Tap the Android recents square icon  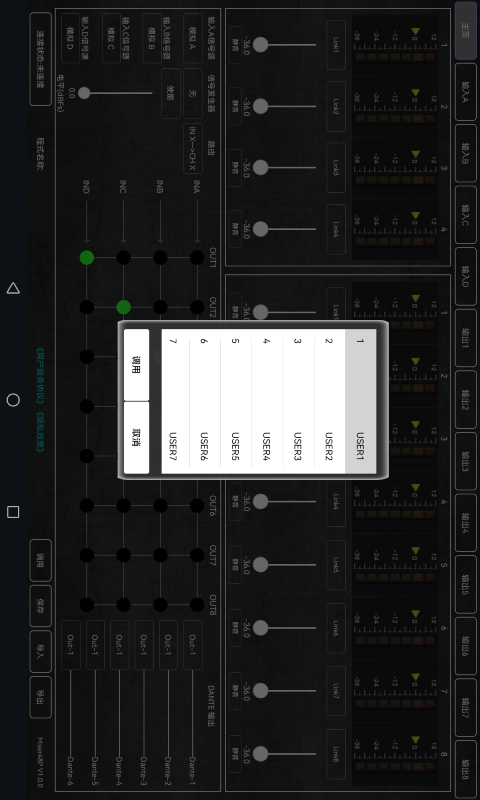pos(13,512)
